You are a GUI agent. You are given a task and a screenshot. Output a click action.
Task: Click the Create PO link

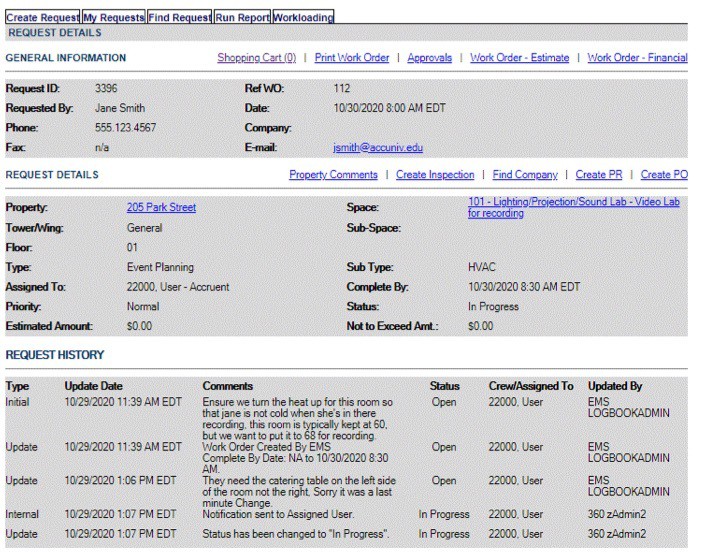664,175
